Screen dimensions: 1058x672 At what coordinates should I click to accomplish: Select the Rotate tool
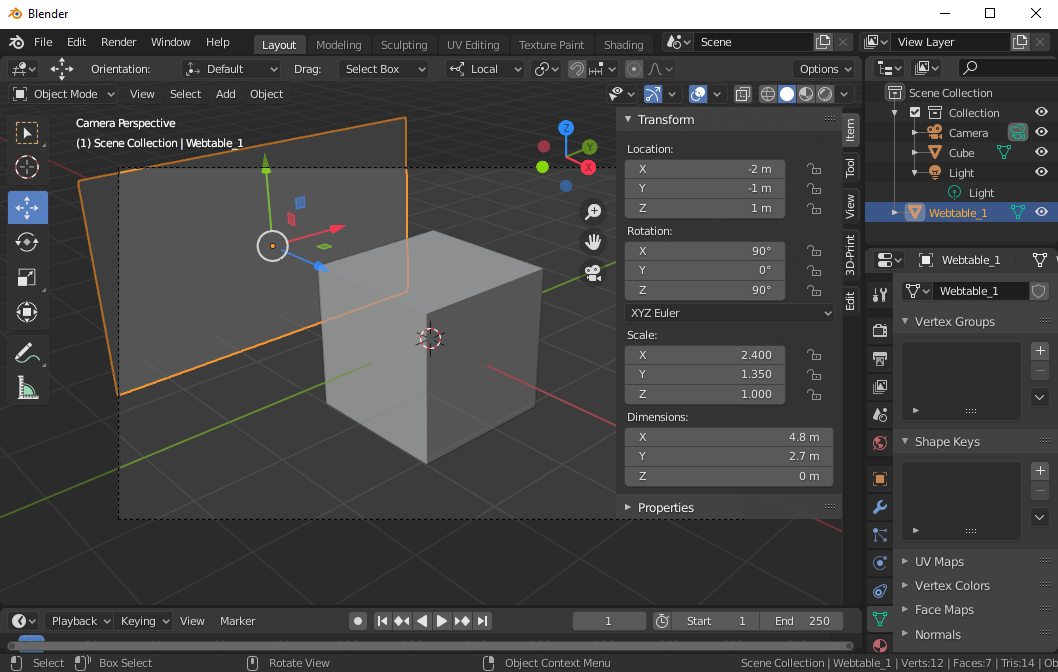tap(27, 242)
